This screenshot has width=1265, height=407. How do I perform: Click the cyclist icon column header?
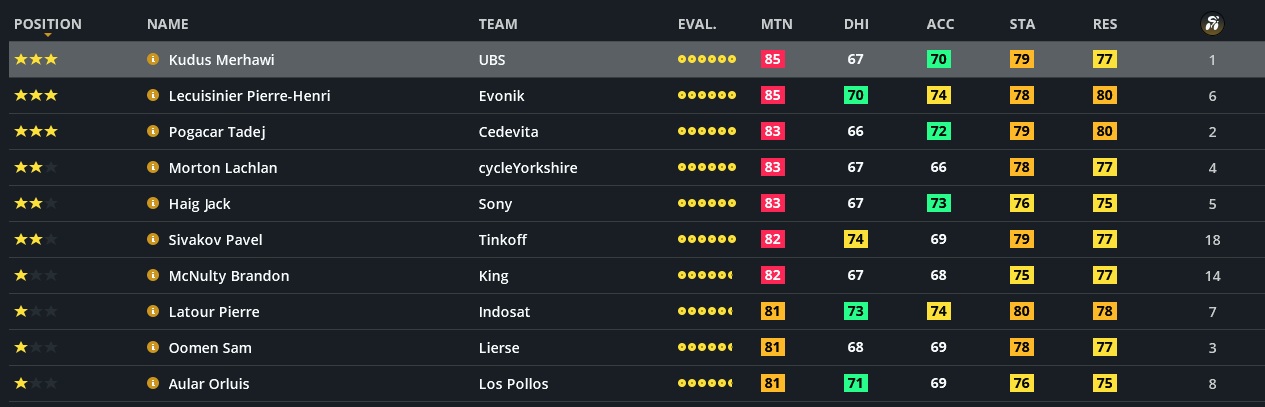click(x=1212, y=24)
